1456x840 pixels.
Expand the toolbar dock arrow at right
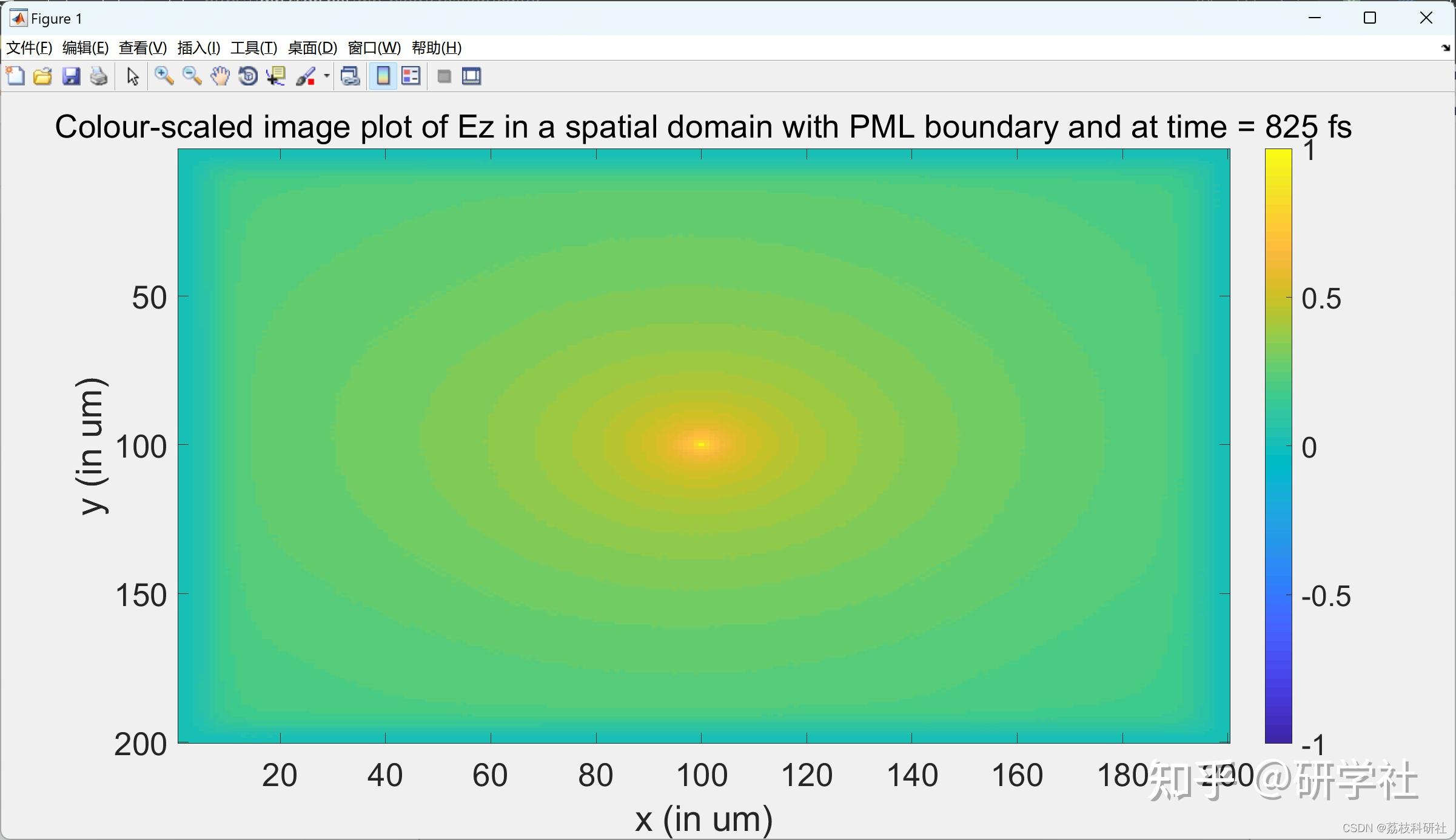[x=1446, y=48]
